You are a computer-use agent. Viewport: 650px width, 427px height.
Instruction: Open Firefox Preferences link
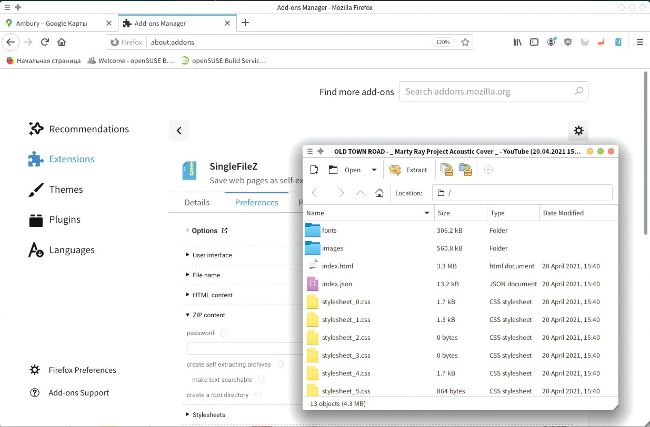point(82,370)
